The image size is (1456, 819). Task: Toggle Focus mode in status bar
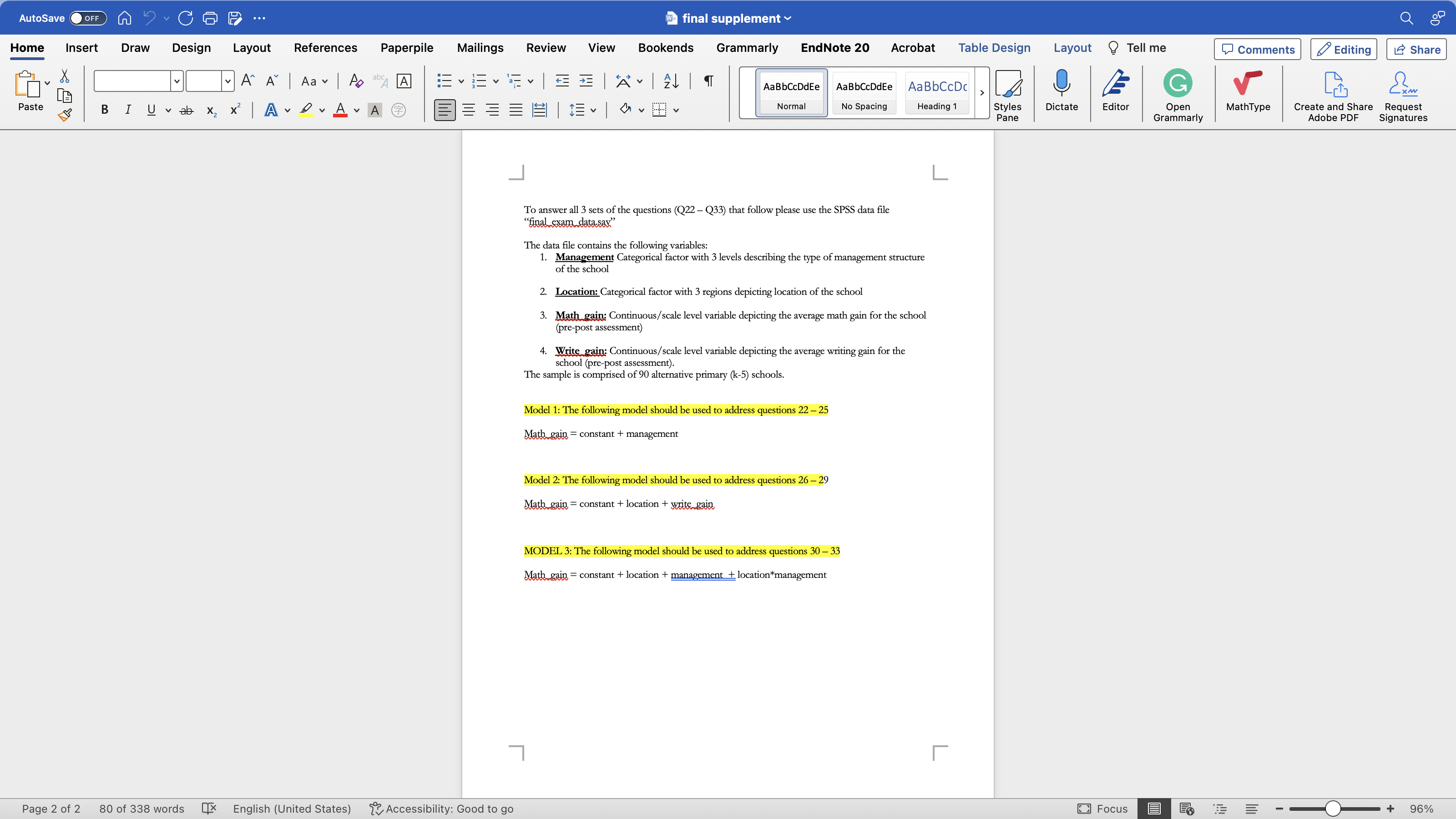[x=1102, y=809]
